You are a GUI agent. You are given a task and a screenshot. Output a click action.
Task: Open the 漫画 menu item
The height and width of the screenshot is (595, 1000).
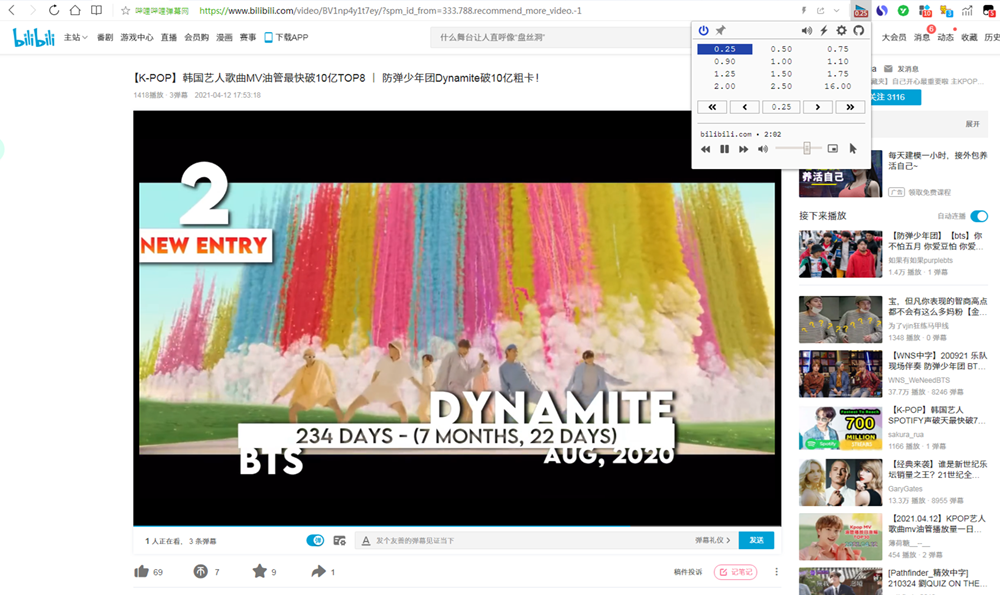(x=224, y=38)
